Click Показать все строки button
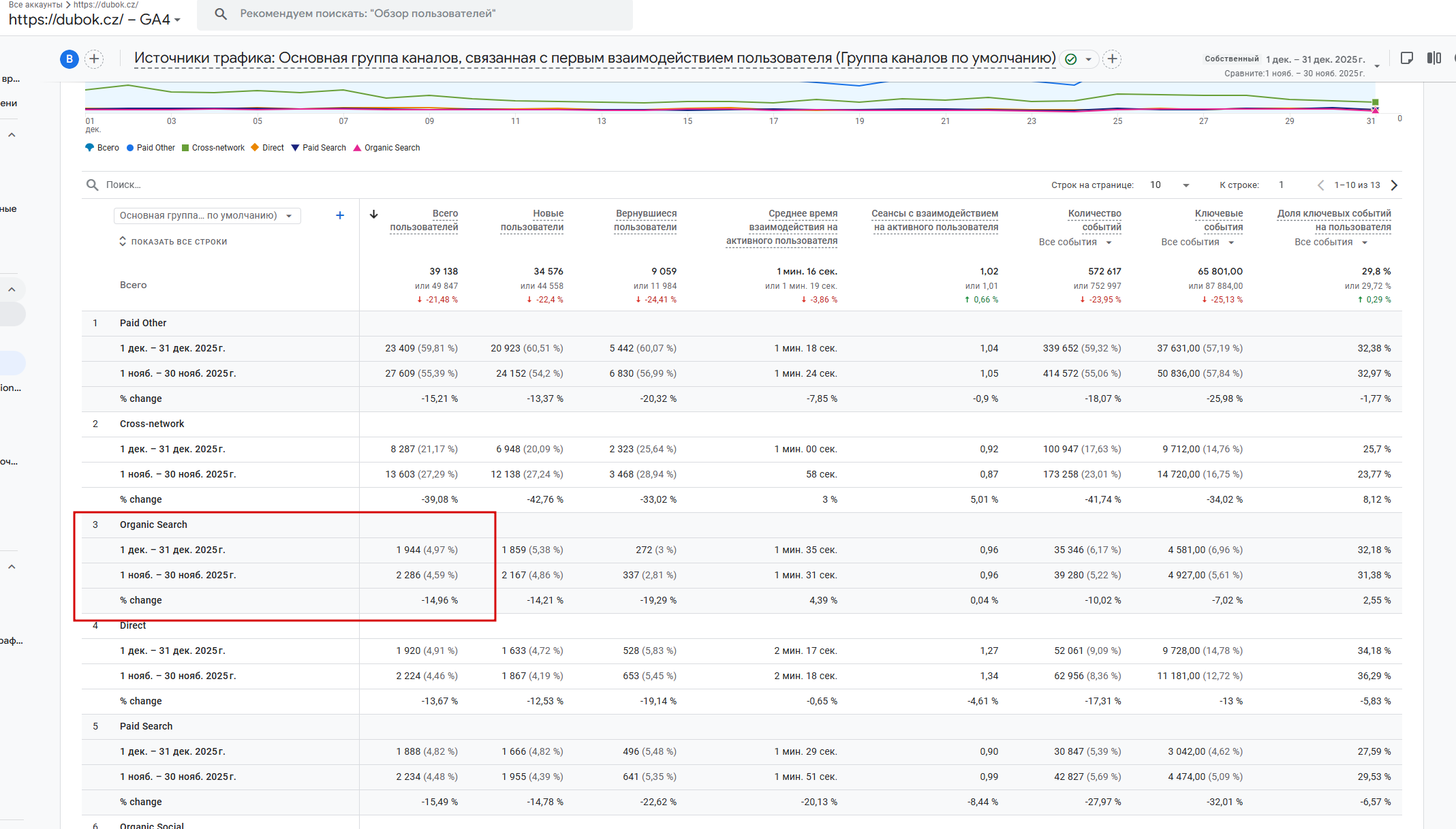 [173, 242]
